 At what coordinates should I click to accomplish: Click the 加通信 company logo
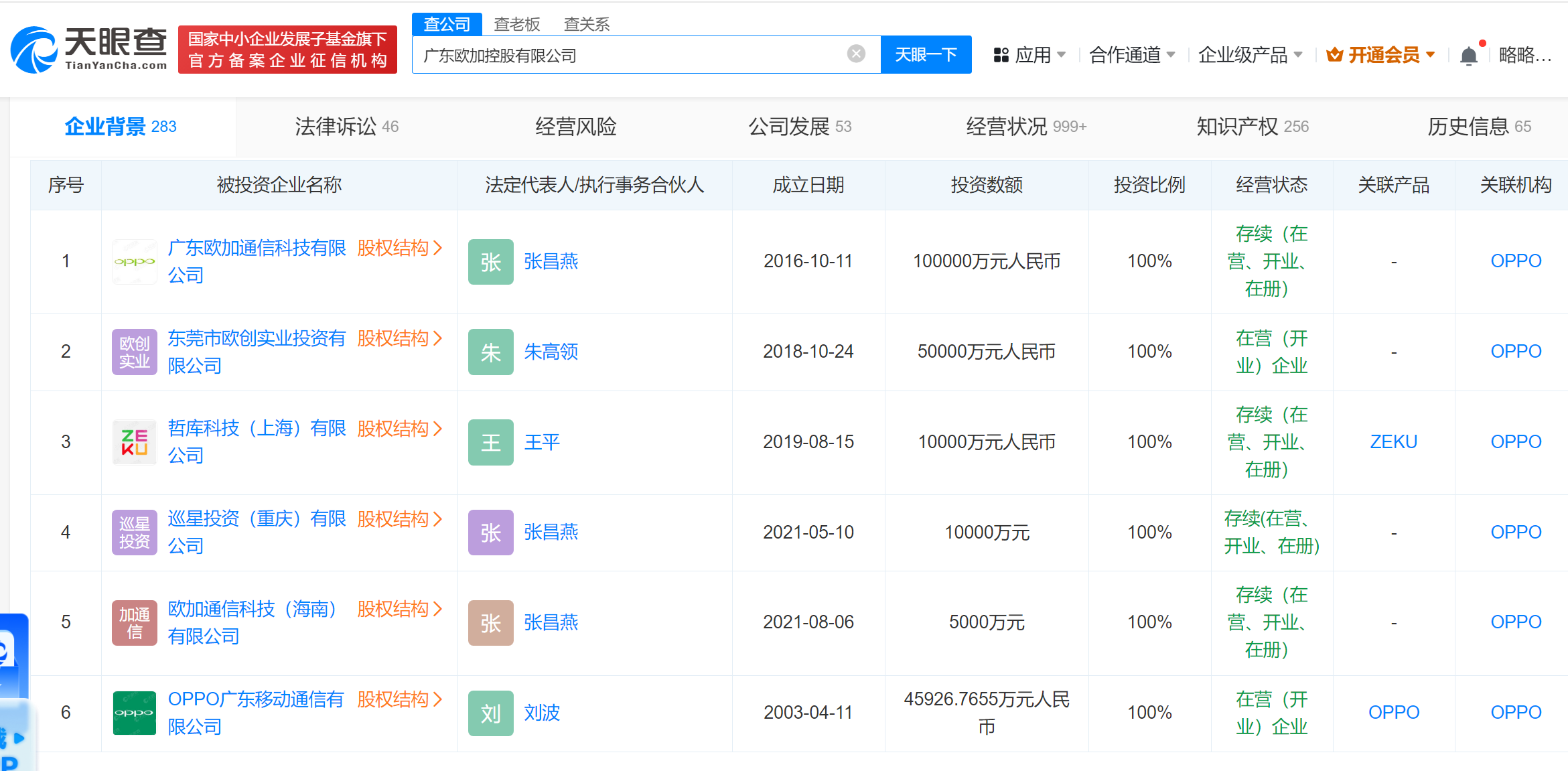coord(135,623)
